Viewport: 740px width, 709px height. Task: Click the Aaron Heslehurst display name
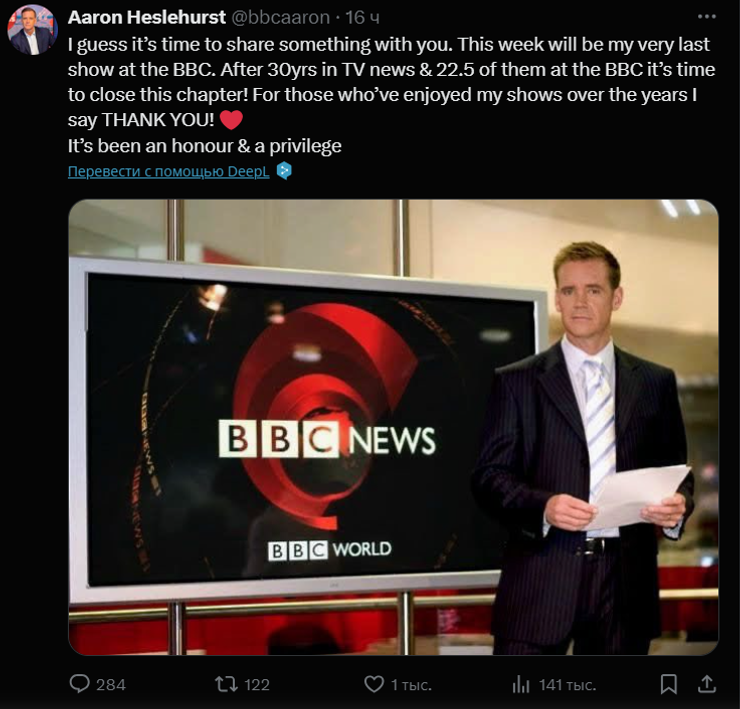coord(147,17)
